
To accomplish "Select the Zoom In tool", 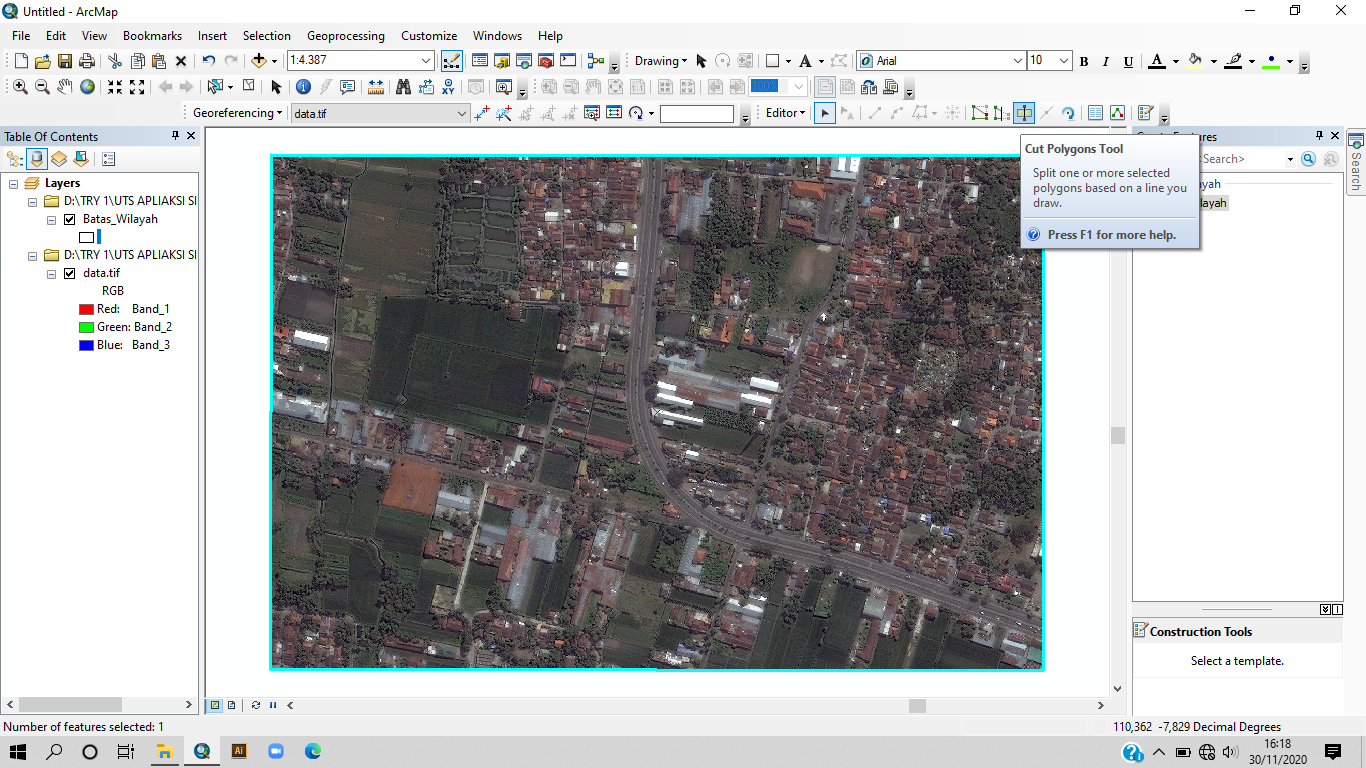I will coord(20,87).
